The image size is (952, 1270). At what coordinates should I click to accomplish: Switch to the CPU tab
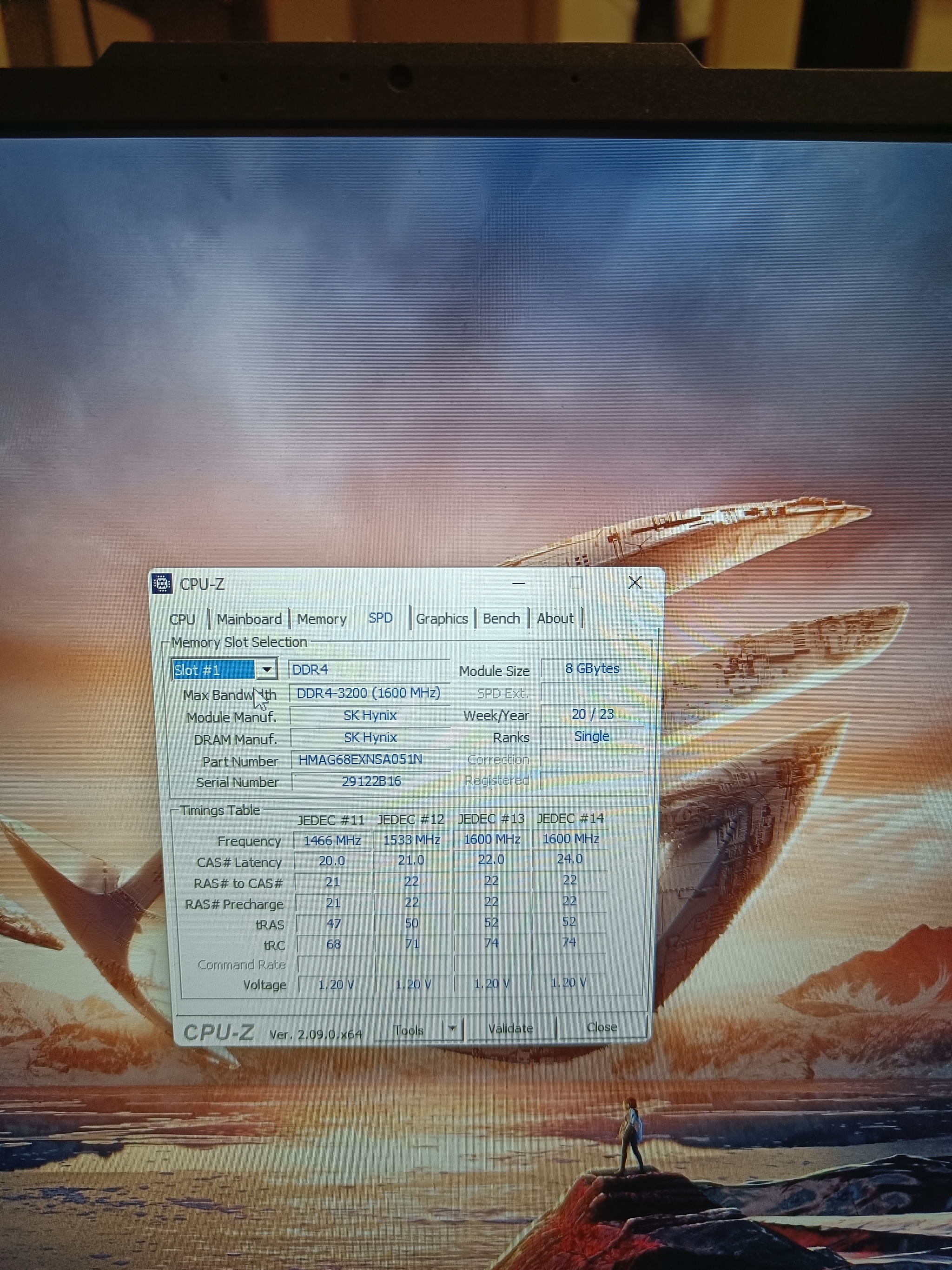(183, 619)
